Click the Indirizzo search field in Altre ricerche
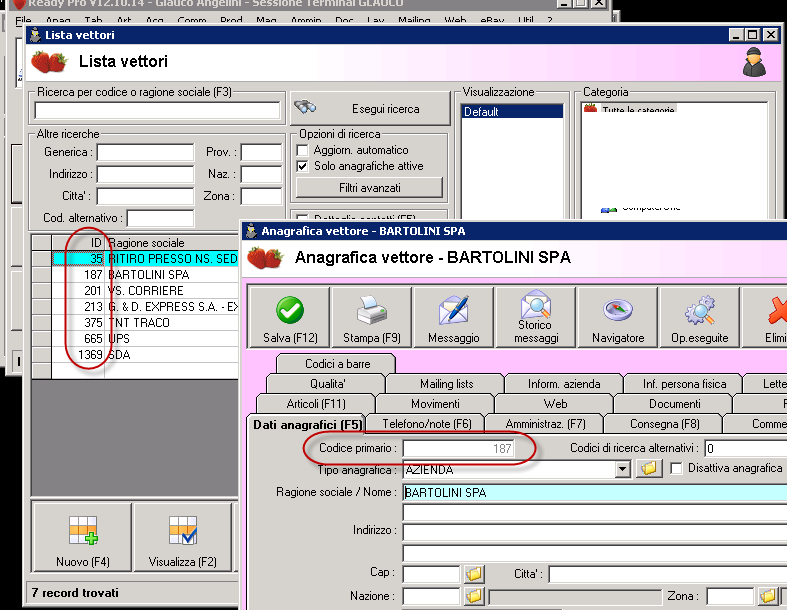Screen dimensions: 787x610 (146, 174)
